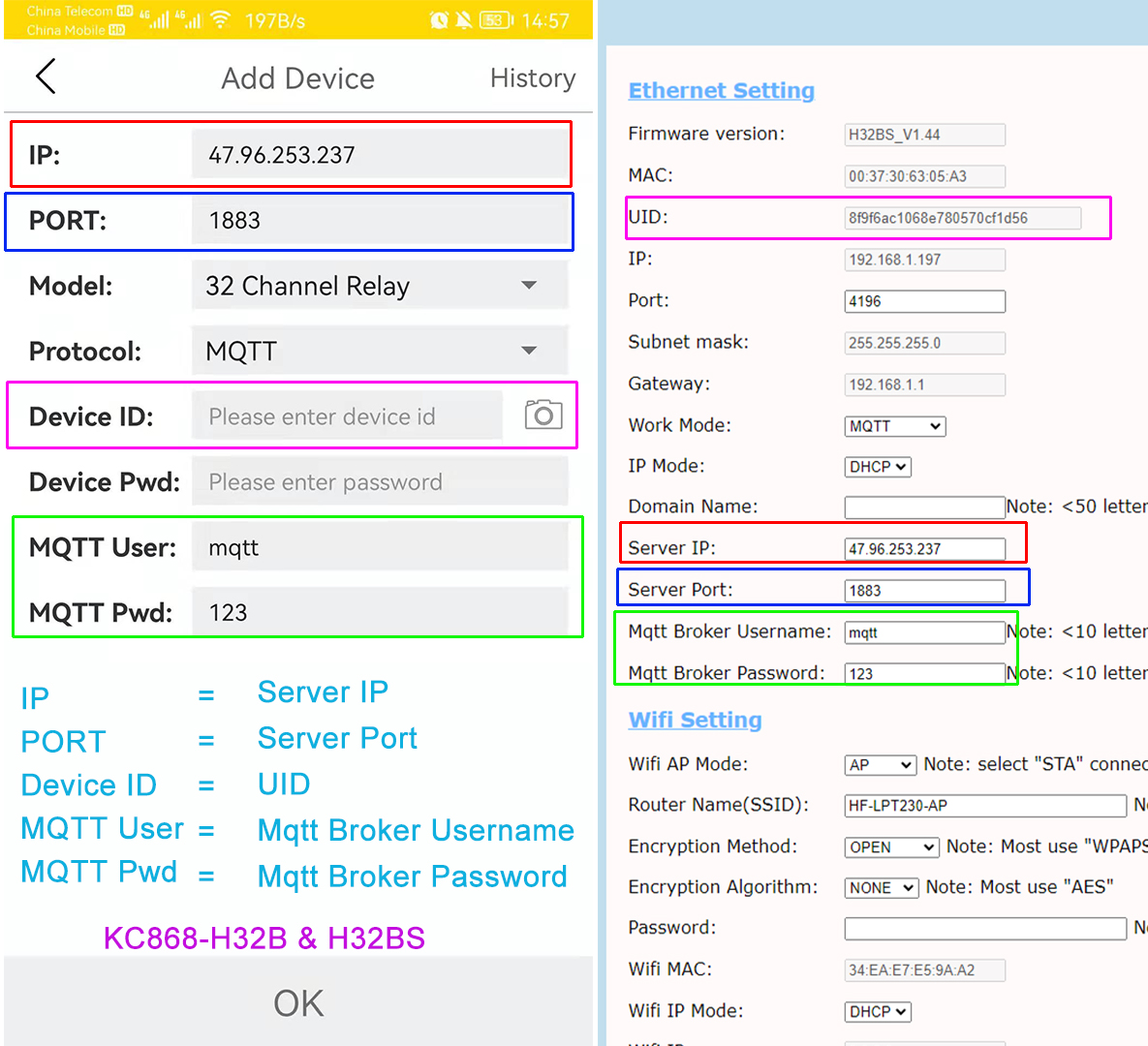Click the Server IP text field
1148x1046 pixels.
click(923, 549)
